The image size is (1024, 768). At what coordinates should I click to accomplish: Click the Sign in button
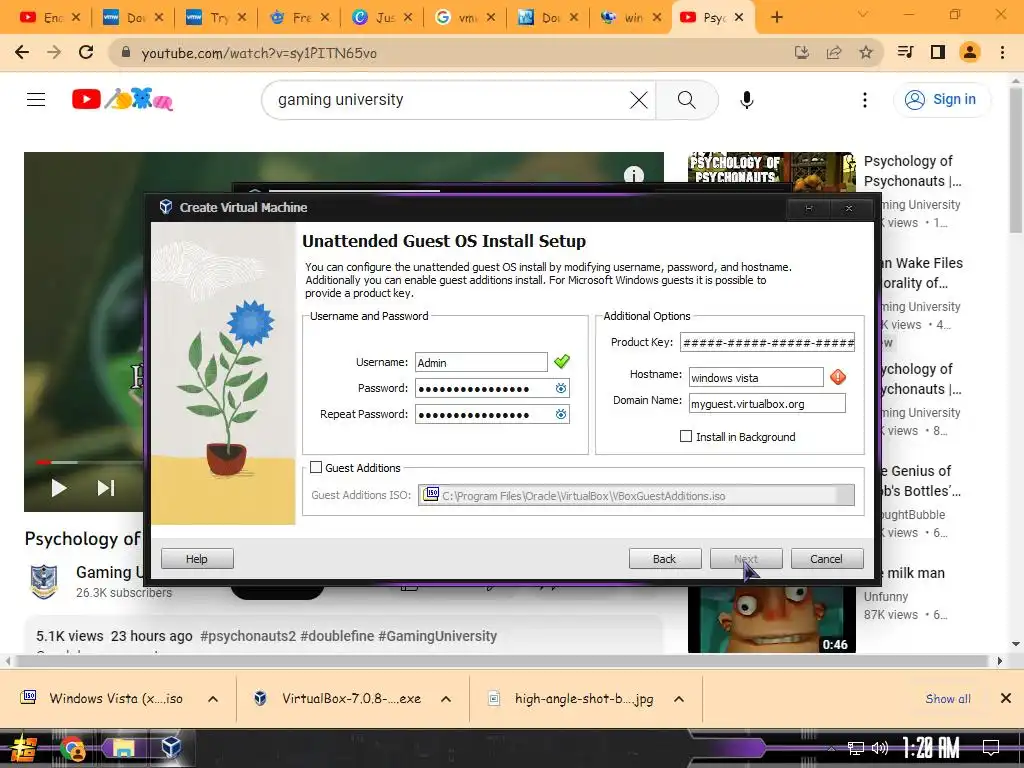point(940,99)
